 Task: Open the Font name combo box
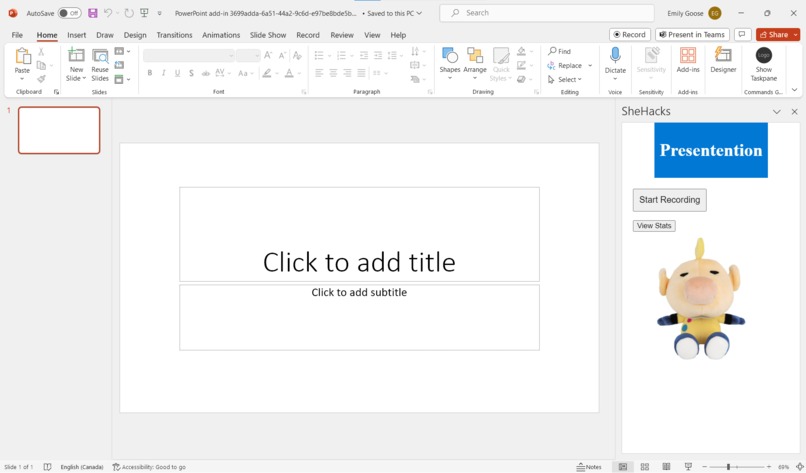click(189, 56)
